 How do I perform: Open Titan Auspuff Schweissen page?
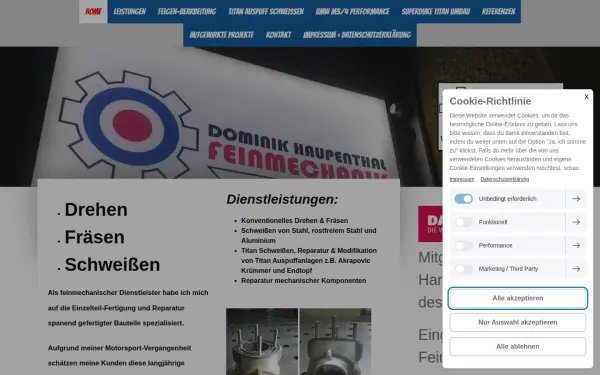click(x=266, y=11)
